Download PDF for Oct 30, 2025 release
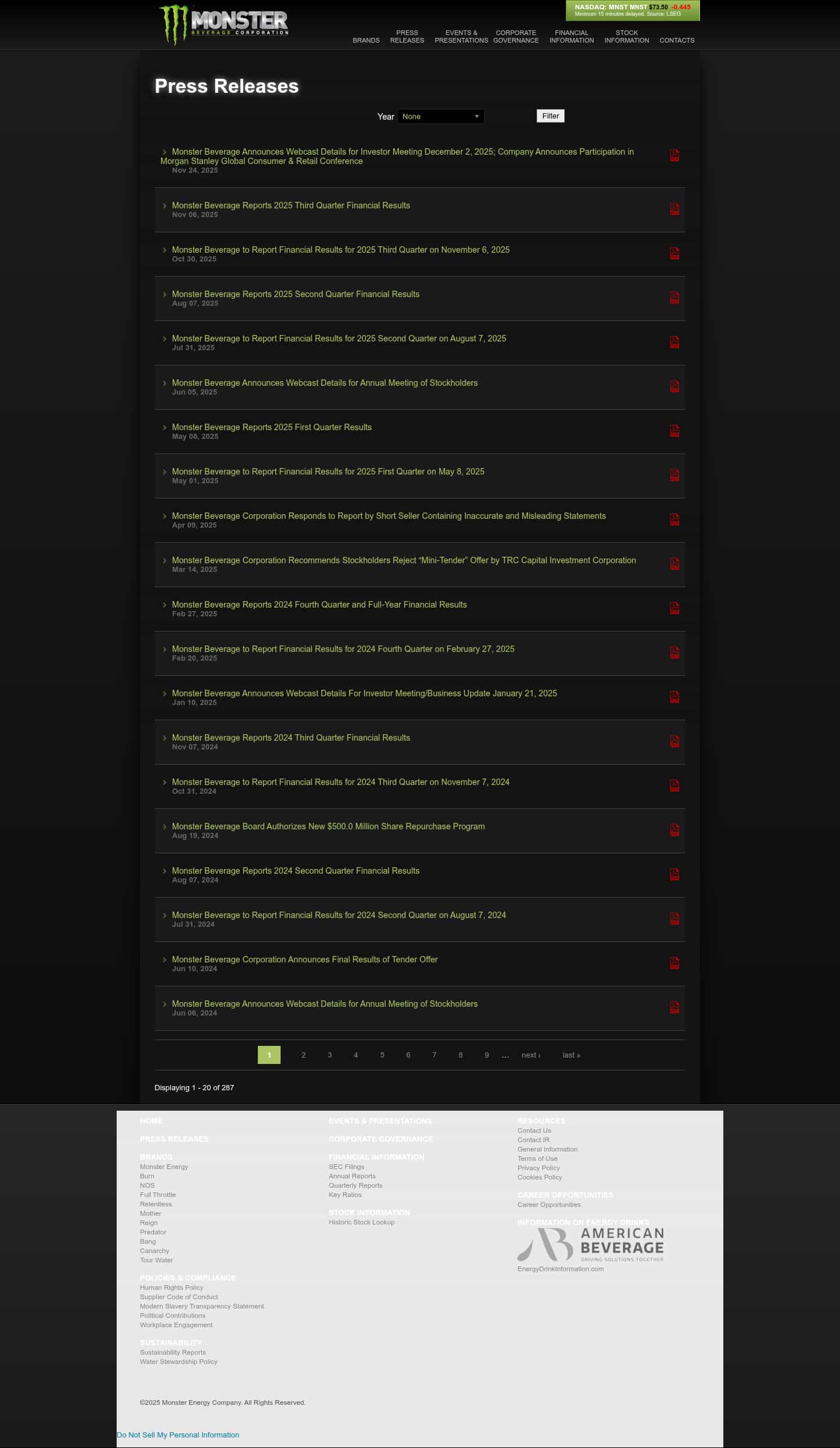 click(674, 253)
